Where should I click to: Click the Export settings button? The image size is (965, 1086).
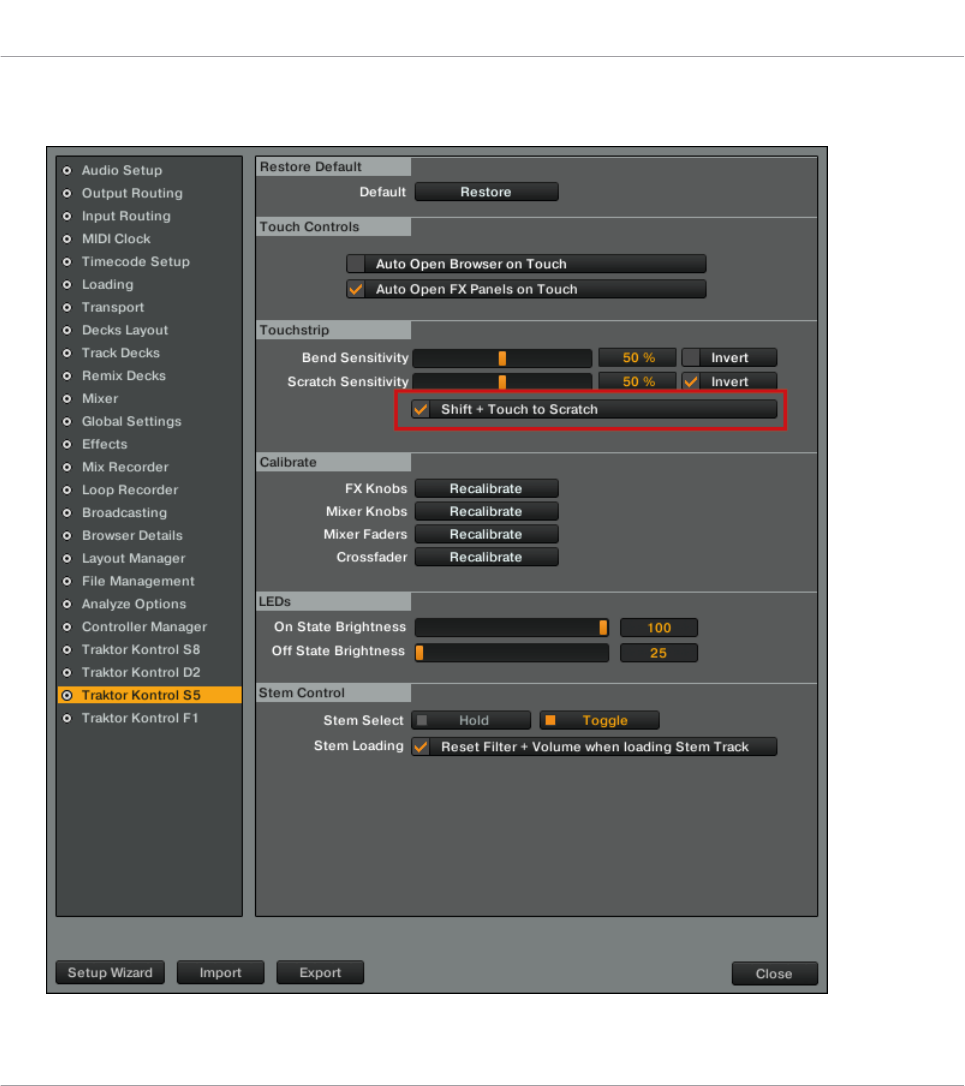320,973
